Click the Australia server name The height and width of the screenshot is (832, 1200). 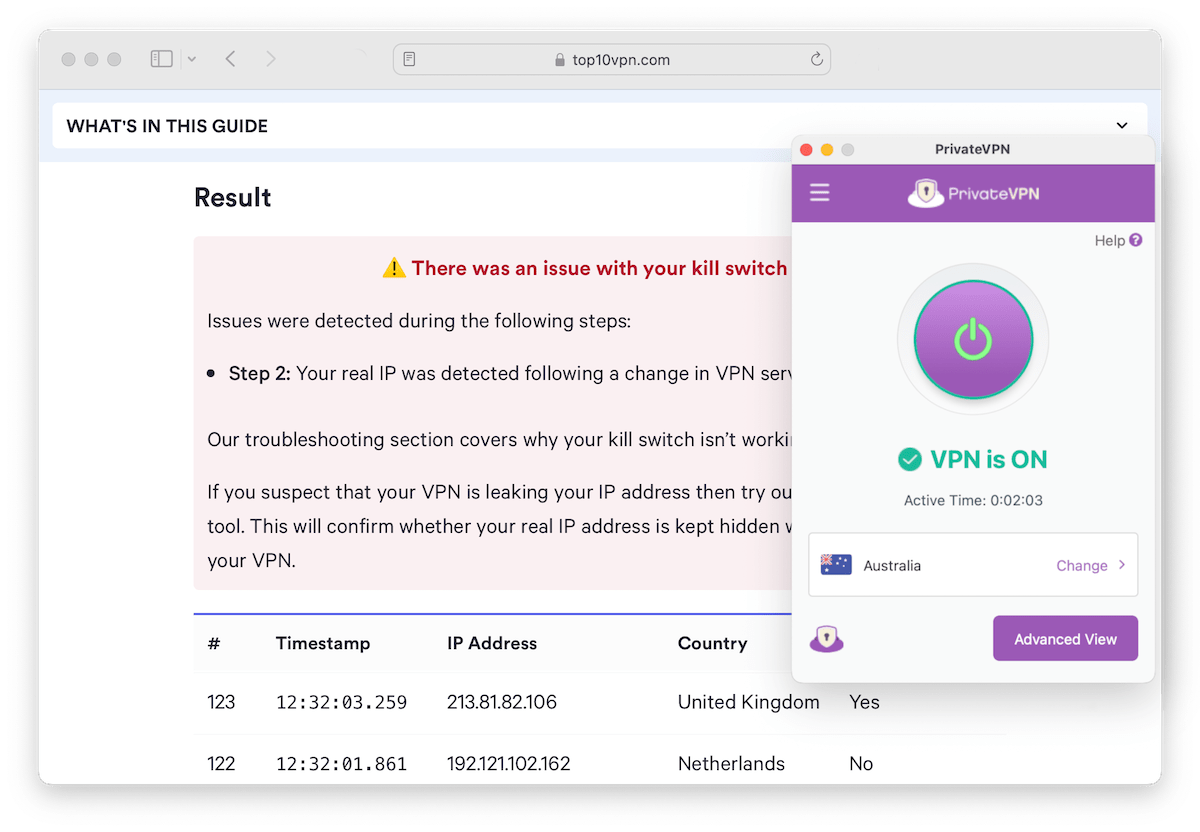(x=892, y=565)
